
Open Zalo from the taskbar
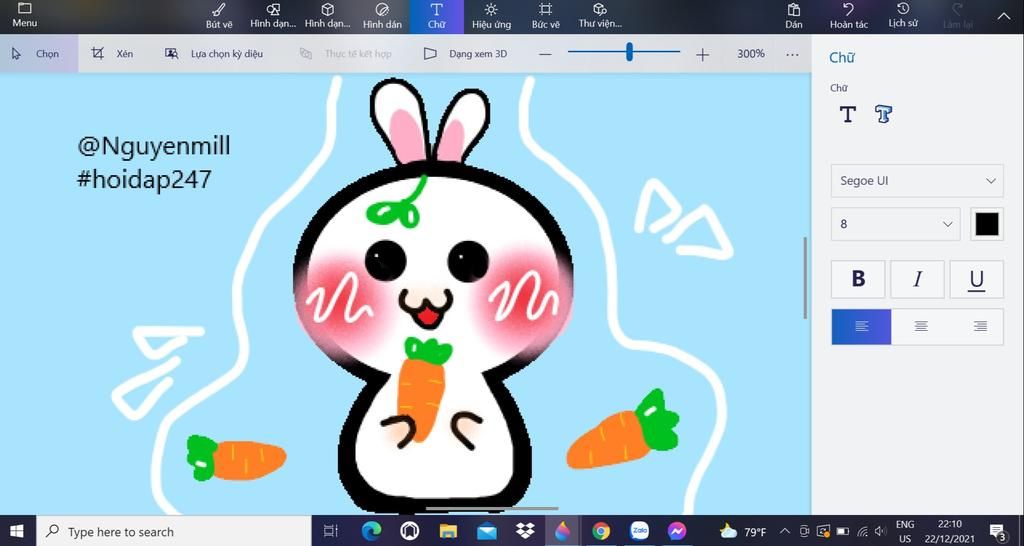[x=639, y=531]
